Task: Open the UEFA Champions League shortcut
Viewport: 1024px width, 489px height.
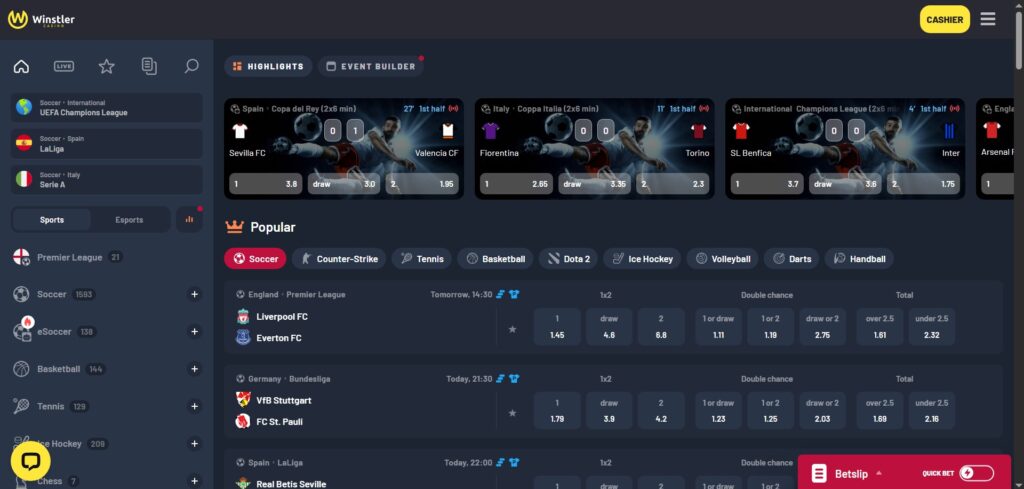Action: pyautogui.click(x=107, y=108)
